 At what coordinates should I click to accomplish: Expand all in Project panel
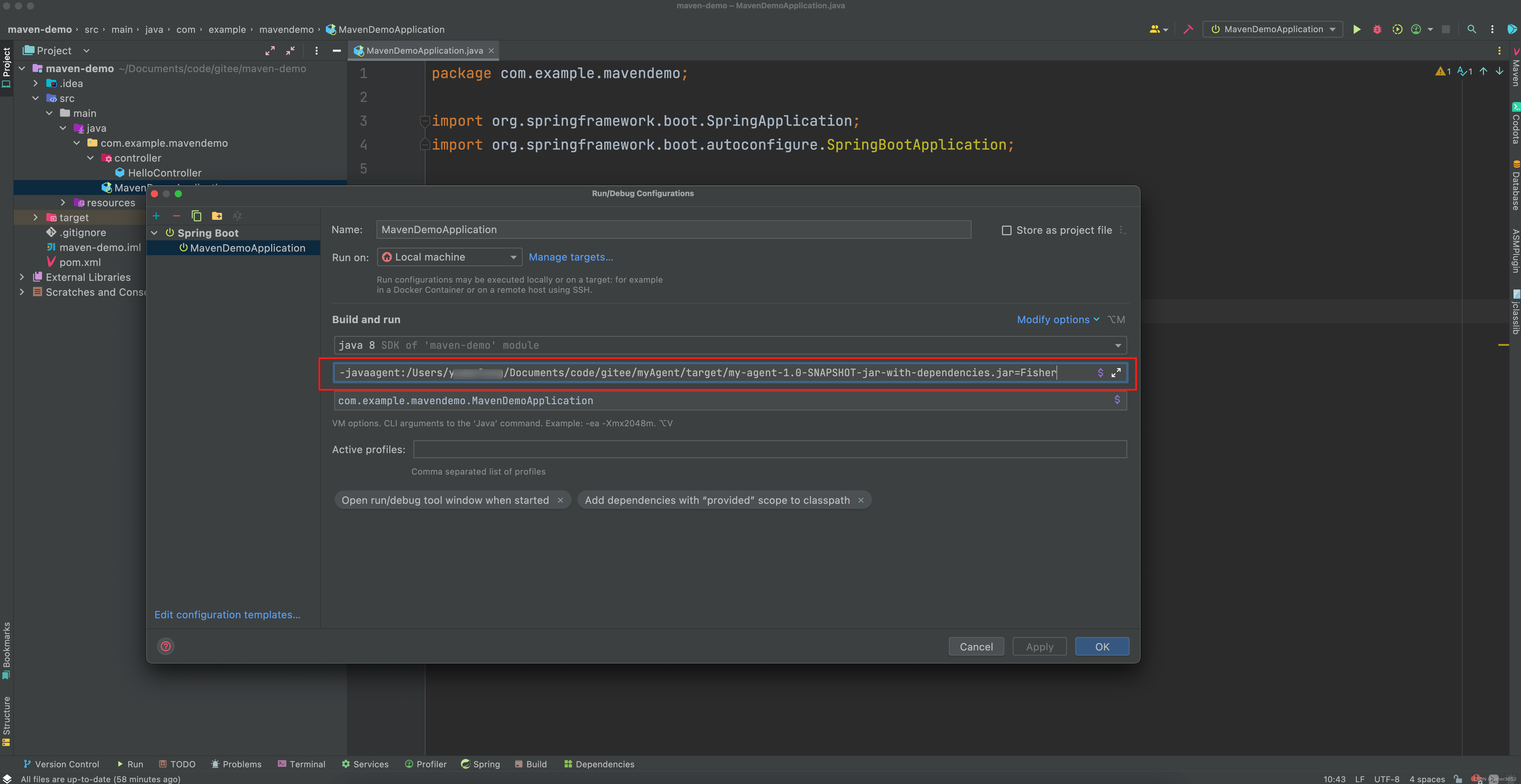(270, 51)
